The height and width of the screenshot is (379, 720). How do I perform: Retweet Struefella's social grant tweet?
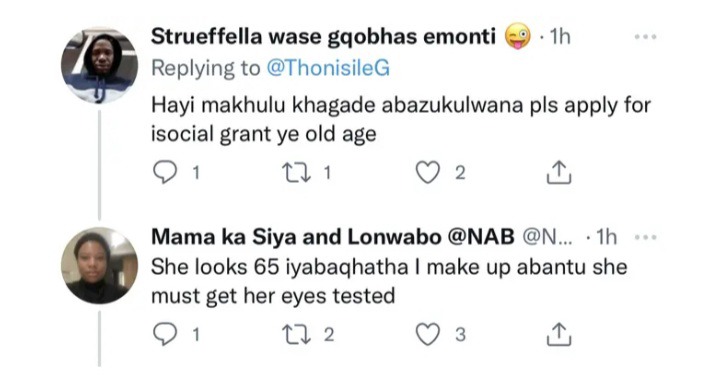click(x=296, y=172)
